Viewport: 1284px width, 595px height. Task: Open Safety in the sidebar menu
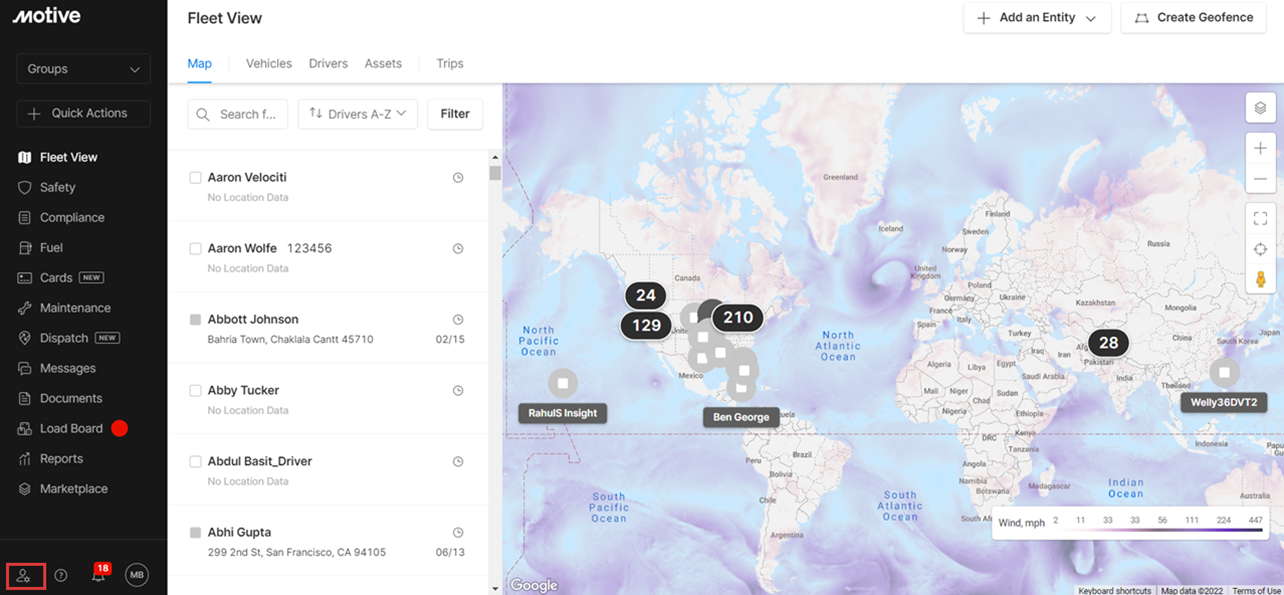[58, 187]
